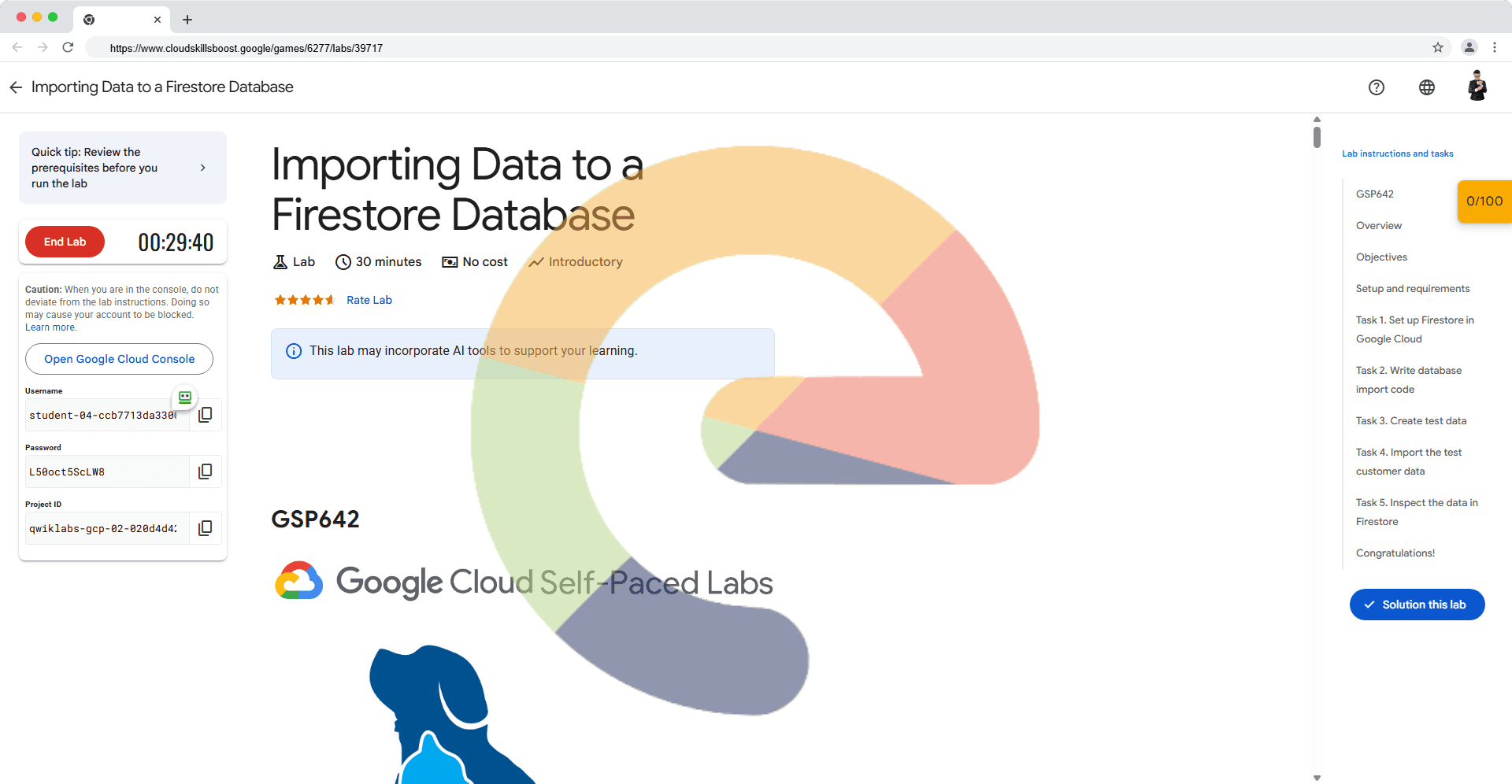Navigate to the Objectives section
The image size is (1512, 784).
(1381, 257)
